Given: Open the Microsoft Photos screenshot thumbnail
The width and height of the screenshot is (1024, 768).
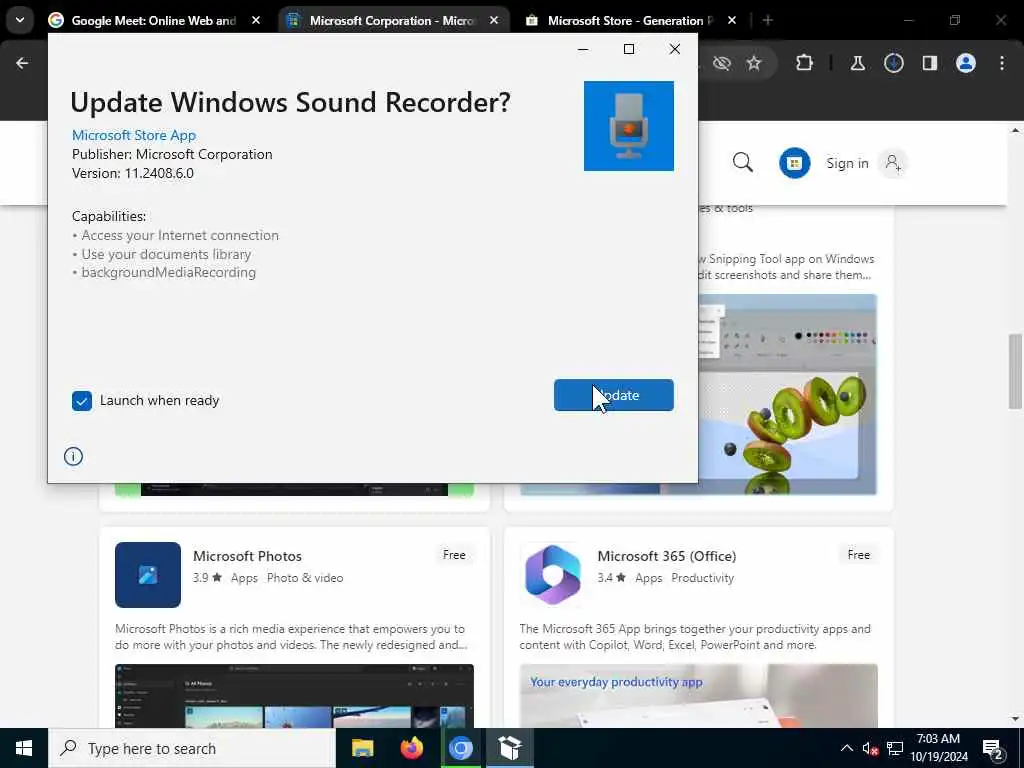Looking at the screenshot, I should pos(294,696).
